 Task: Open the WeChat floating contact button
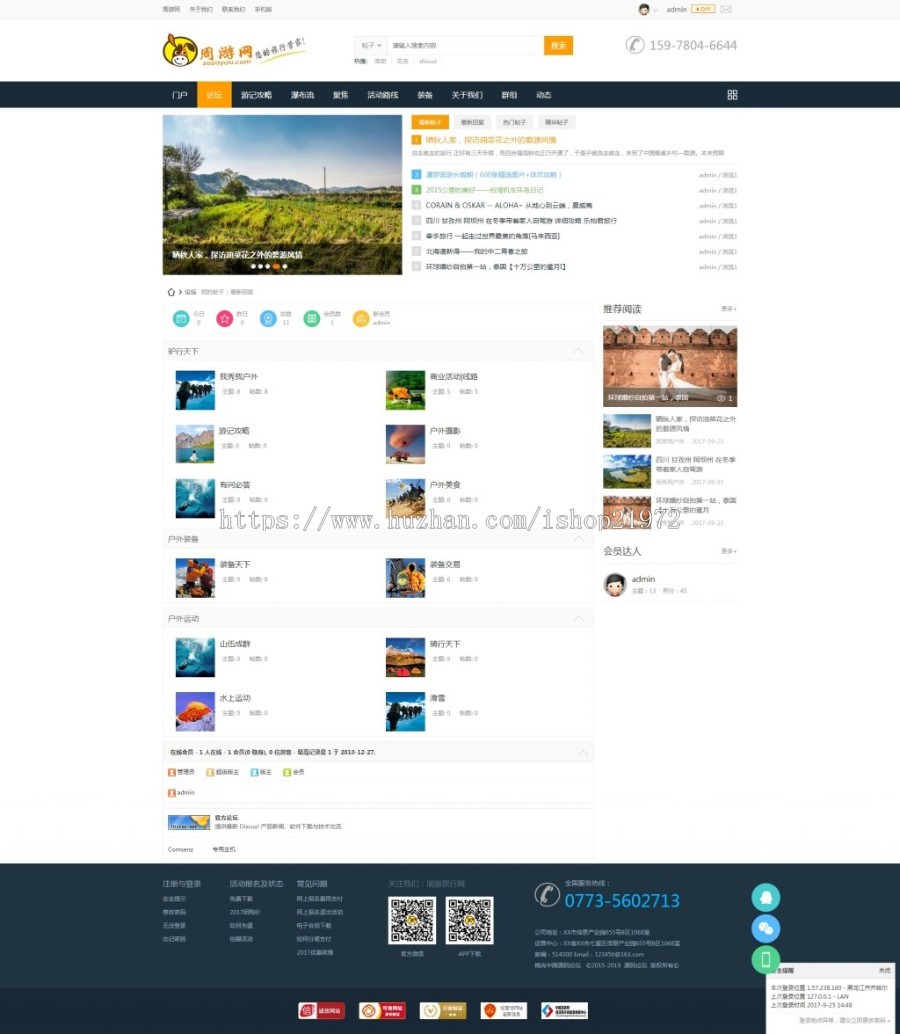click(765, 928)
